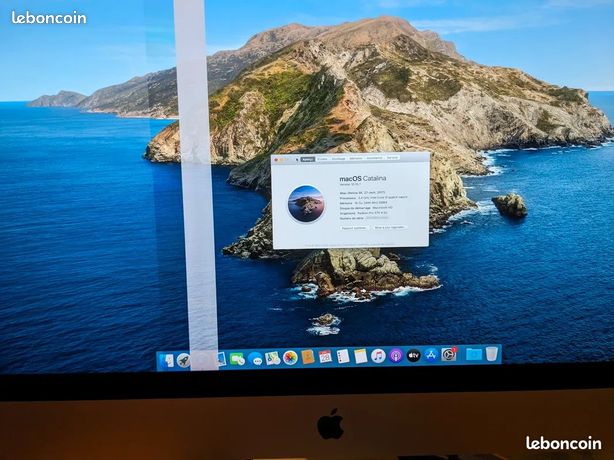Screen dimensions: 614x460
Task: Open the Podcasts app
Action: click(396, 355)
